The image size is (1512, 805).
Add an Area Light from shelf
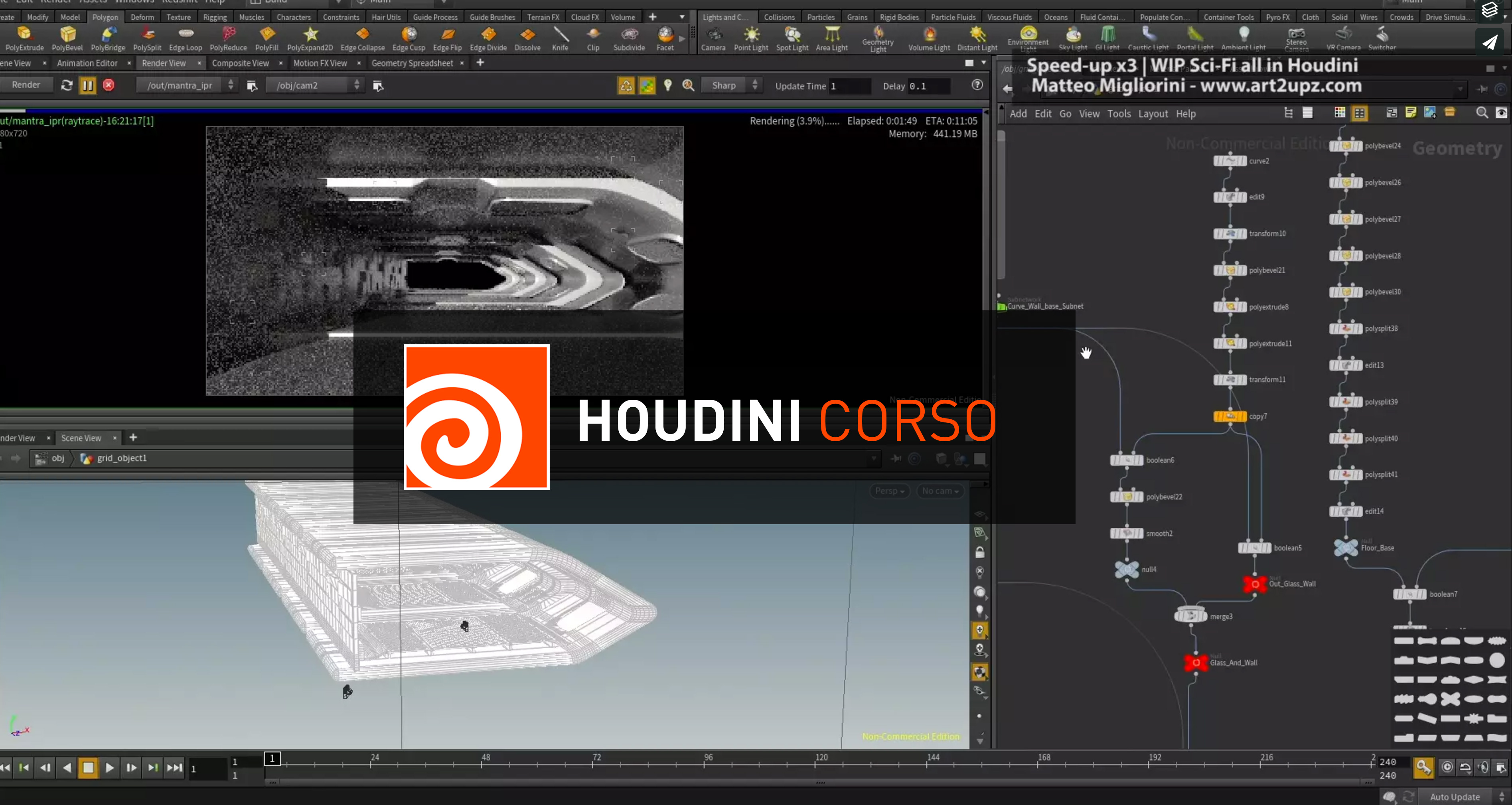[832, 39]
